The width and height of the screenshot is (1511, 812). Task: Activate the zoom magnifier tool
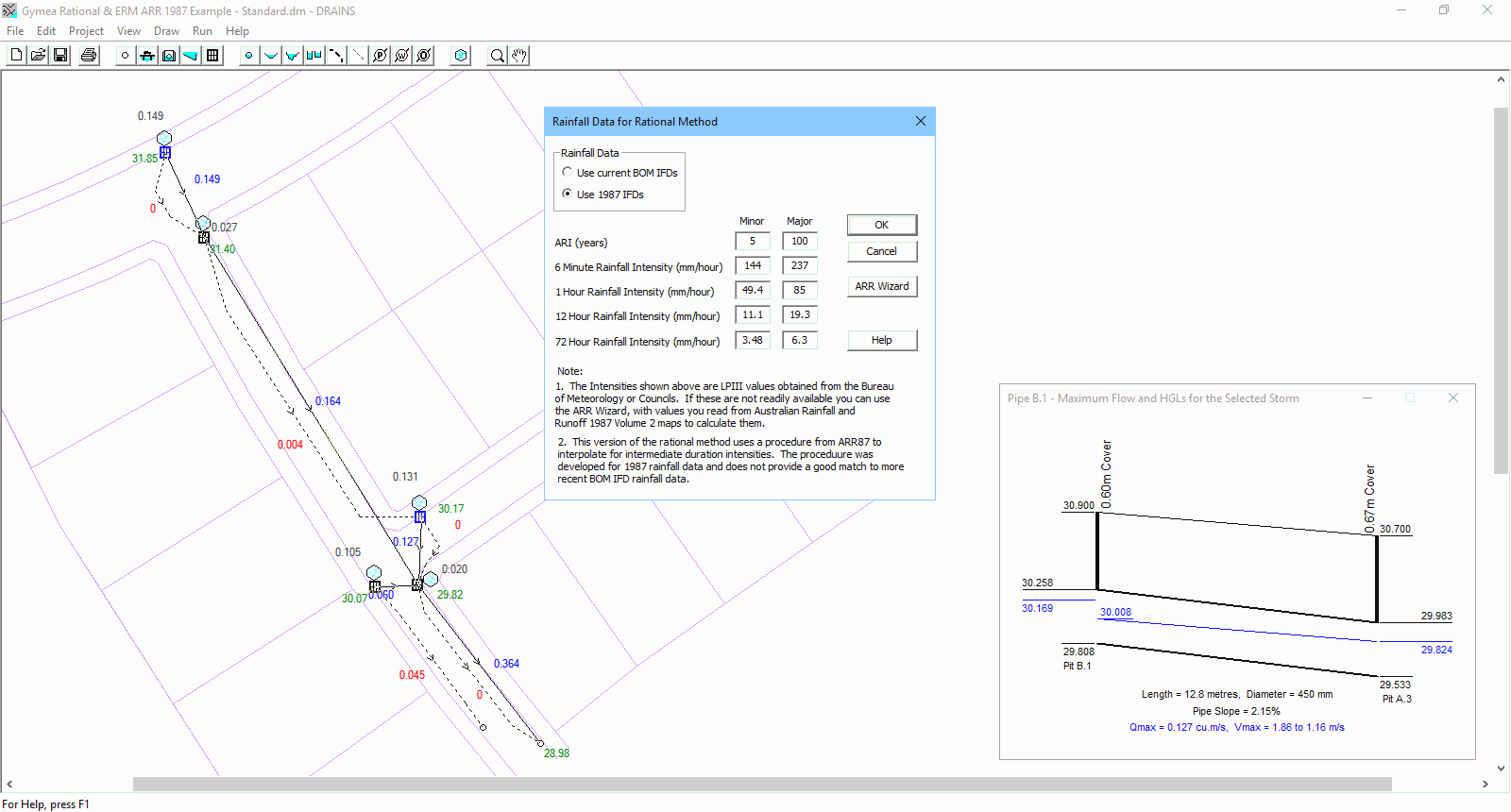point(497,56)
